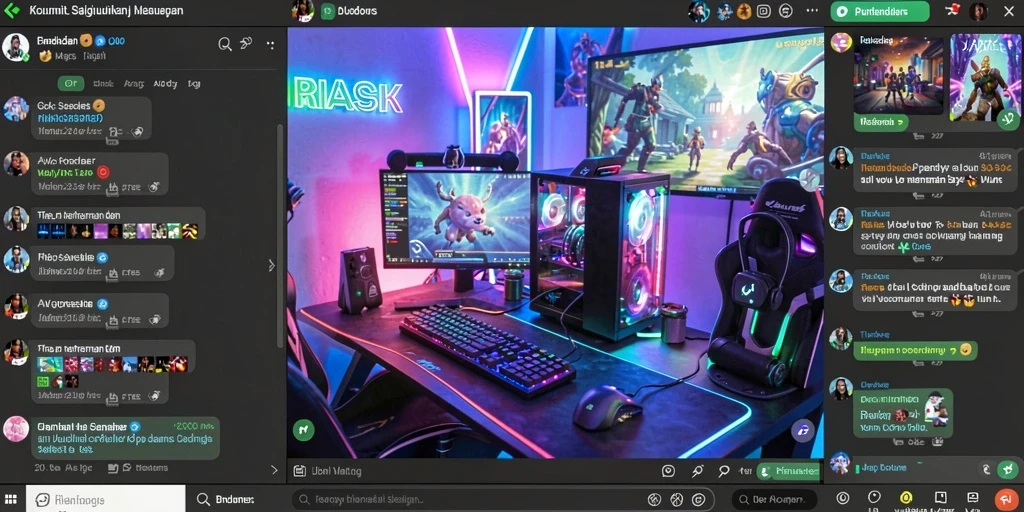1024x512 pixels.
Task: Click the round icon left of the green send button
Action: tap(986, 469)
